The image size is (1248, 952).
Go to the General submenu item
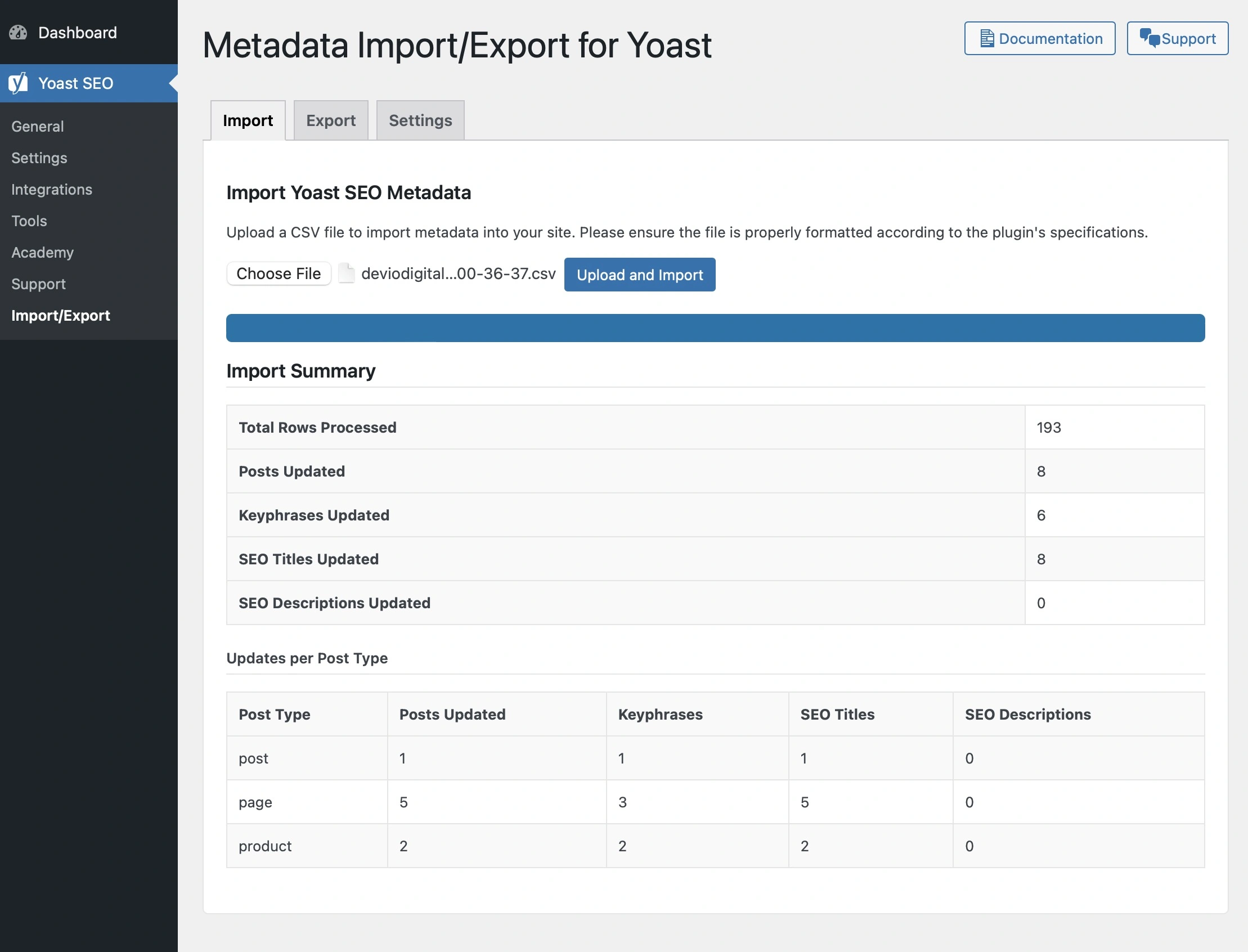37,127
